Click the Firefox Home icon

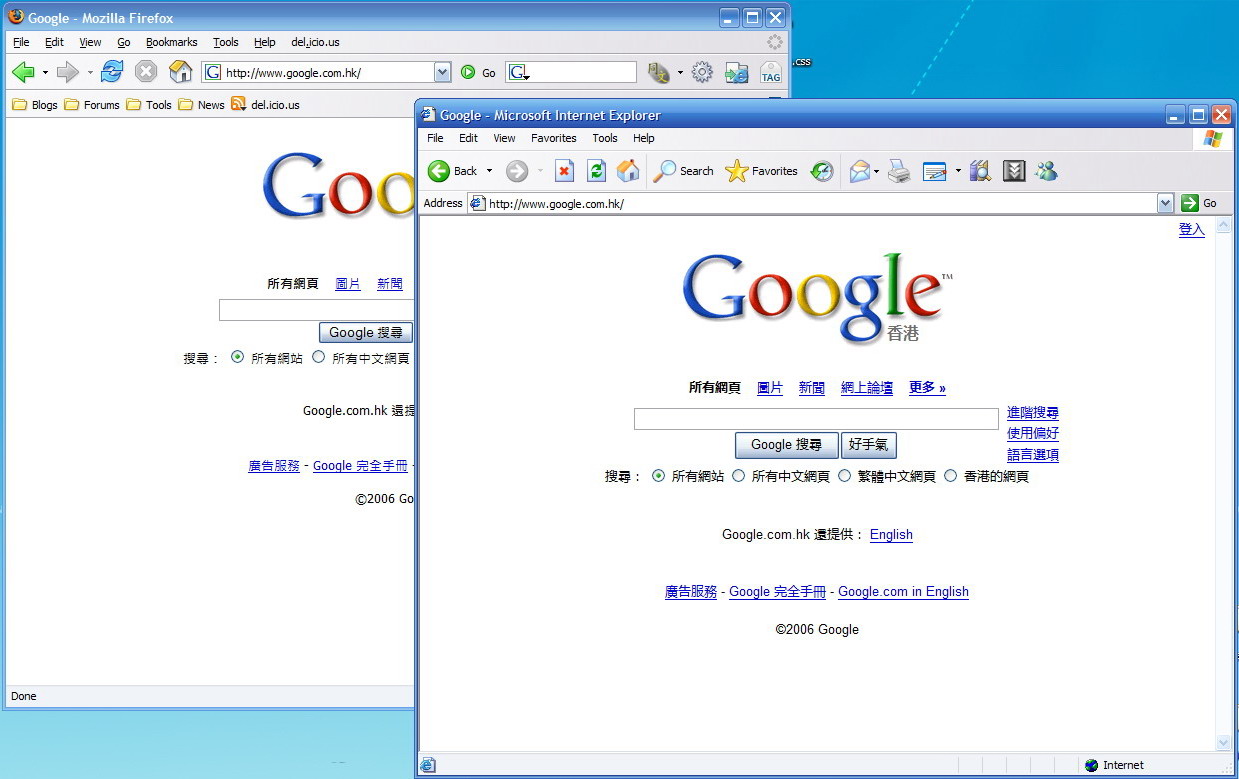(180, 72)
